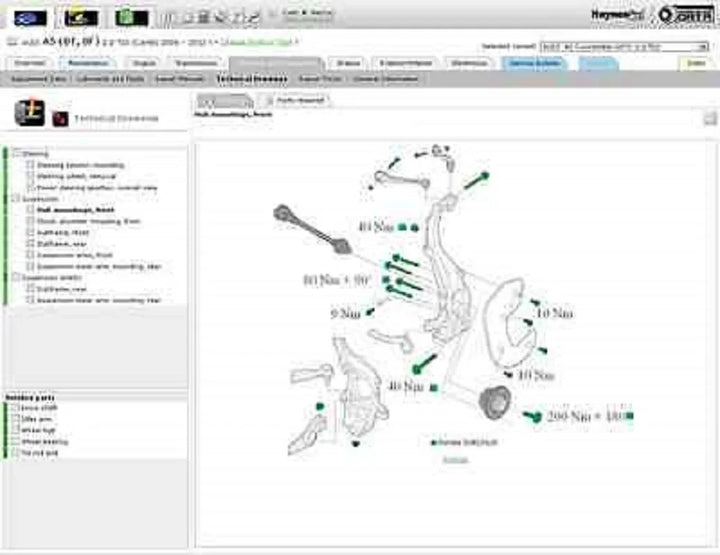Click the blue car icon at top left

pyautogui.click(x=30, y=17)
